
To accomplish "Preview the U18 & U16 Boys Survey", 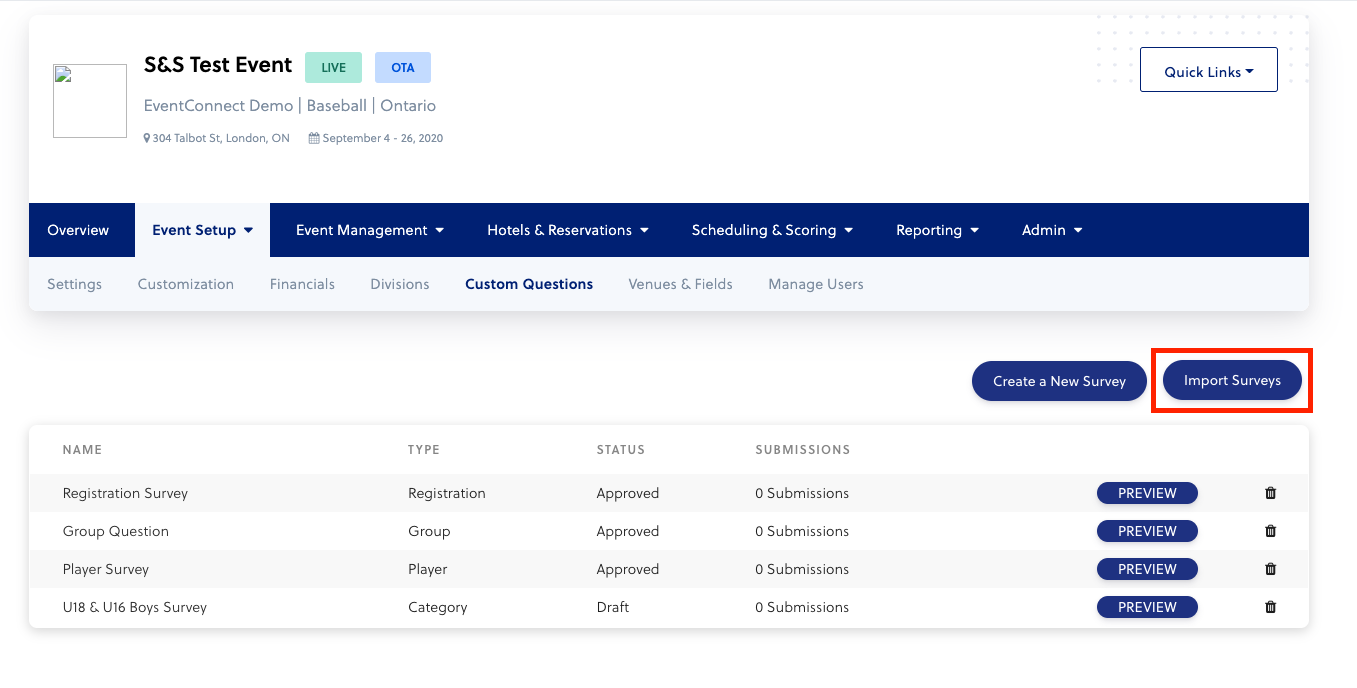I will tap(1147, 607).
